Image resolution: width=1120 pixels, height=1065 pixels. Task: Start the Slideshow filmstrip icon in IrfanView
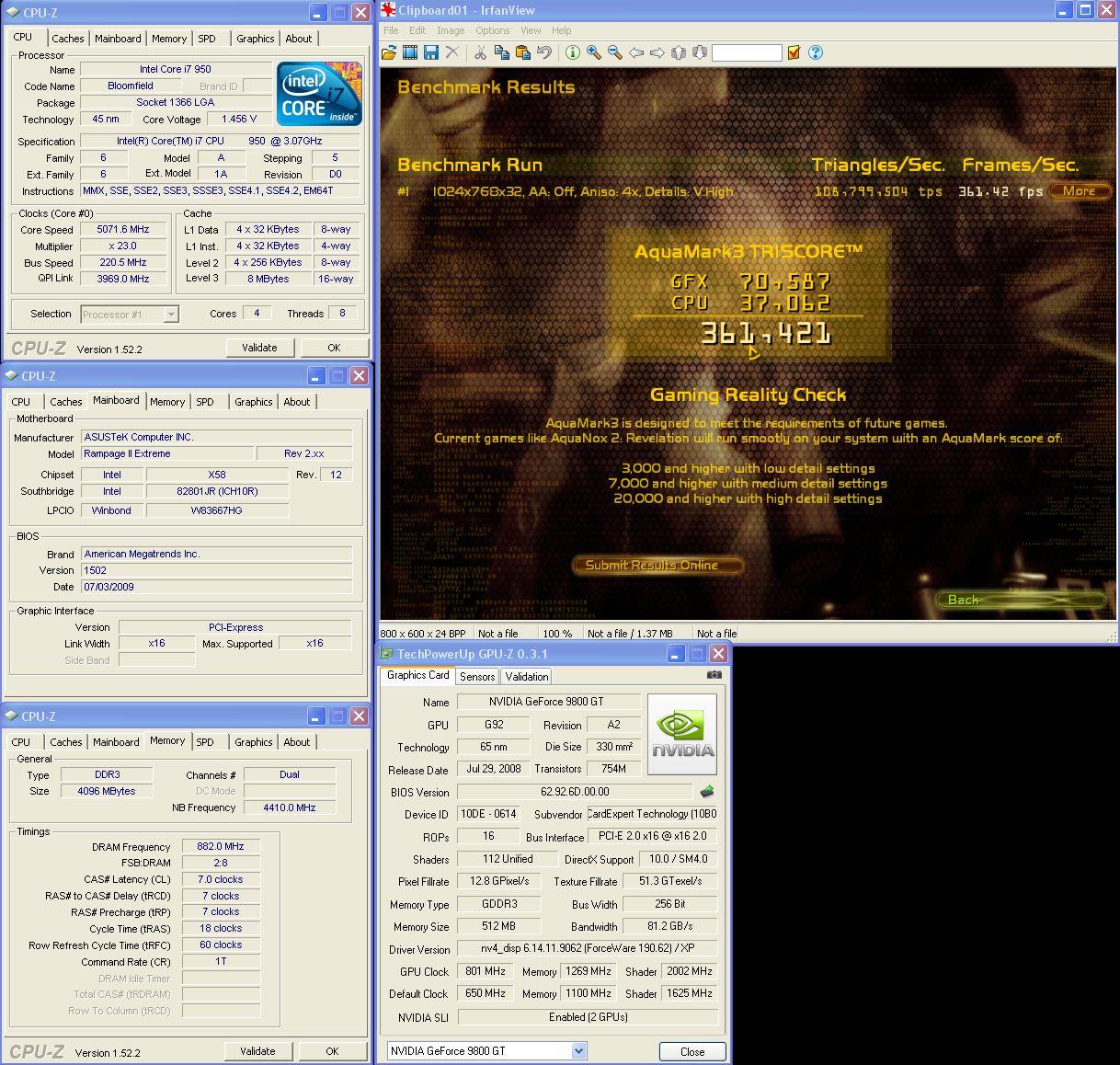(410, 52)
